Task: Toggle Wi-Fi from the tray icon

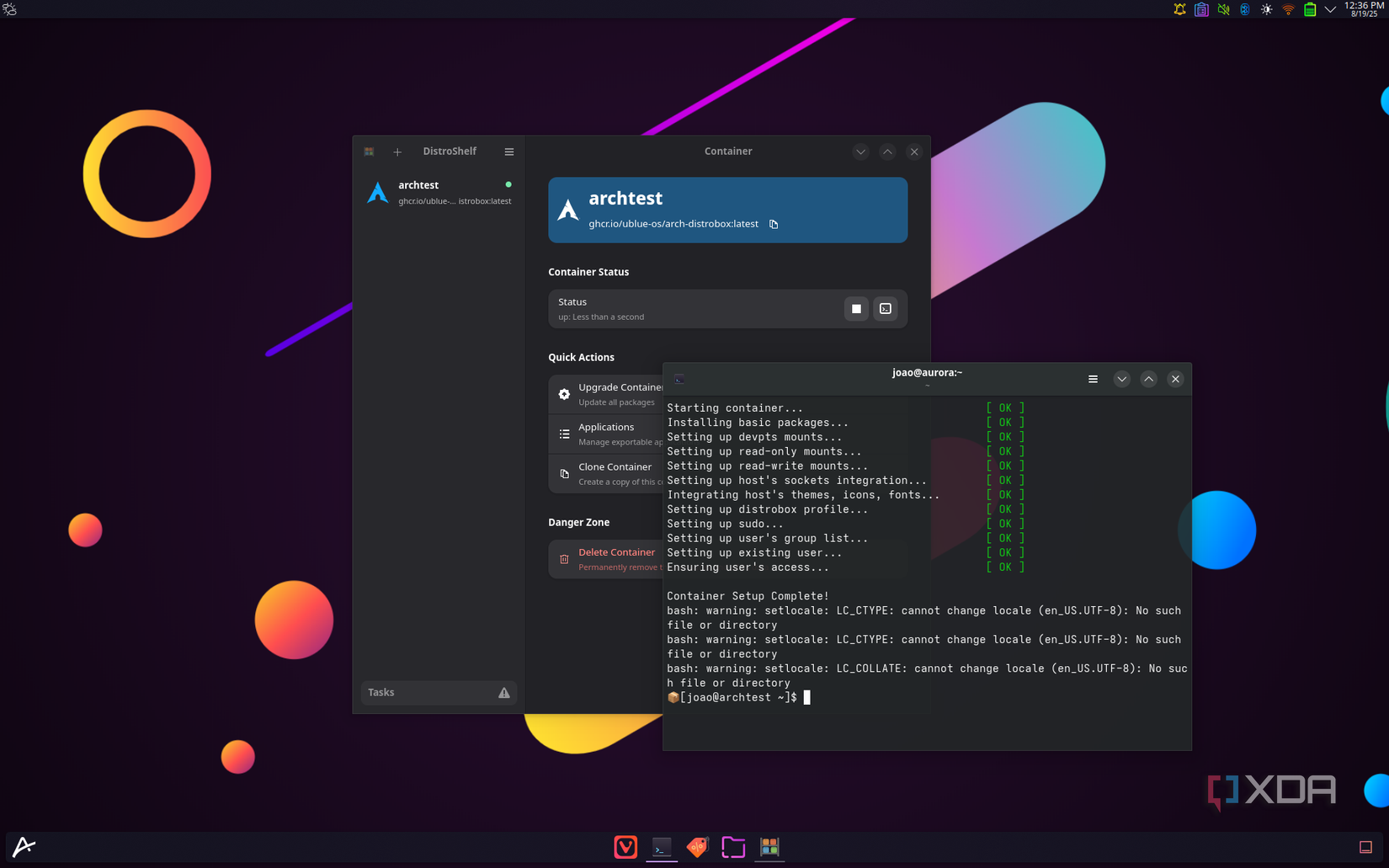Action: tap(1288, 9)
